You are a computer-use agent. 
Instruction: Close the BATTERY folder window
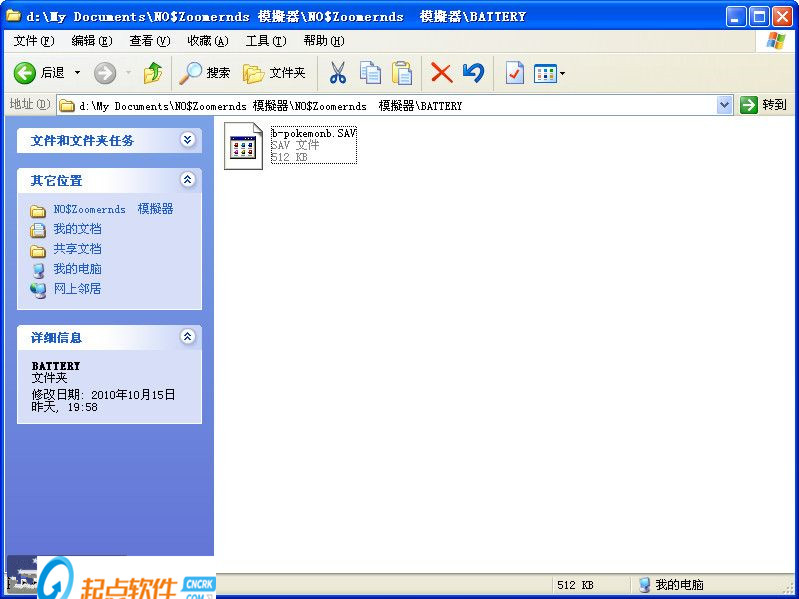pos(782,16)
